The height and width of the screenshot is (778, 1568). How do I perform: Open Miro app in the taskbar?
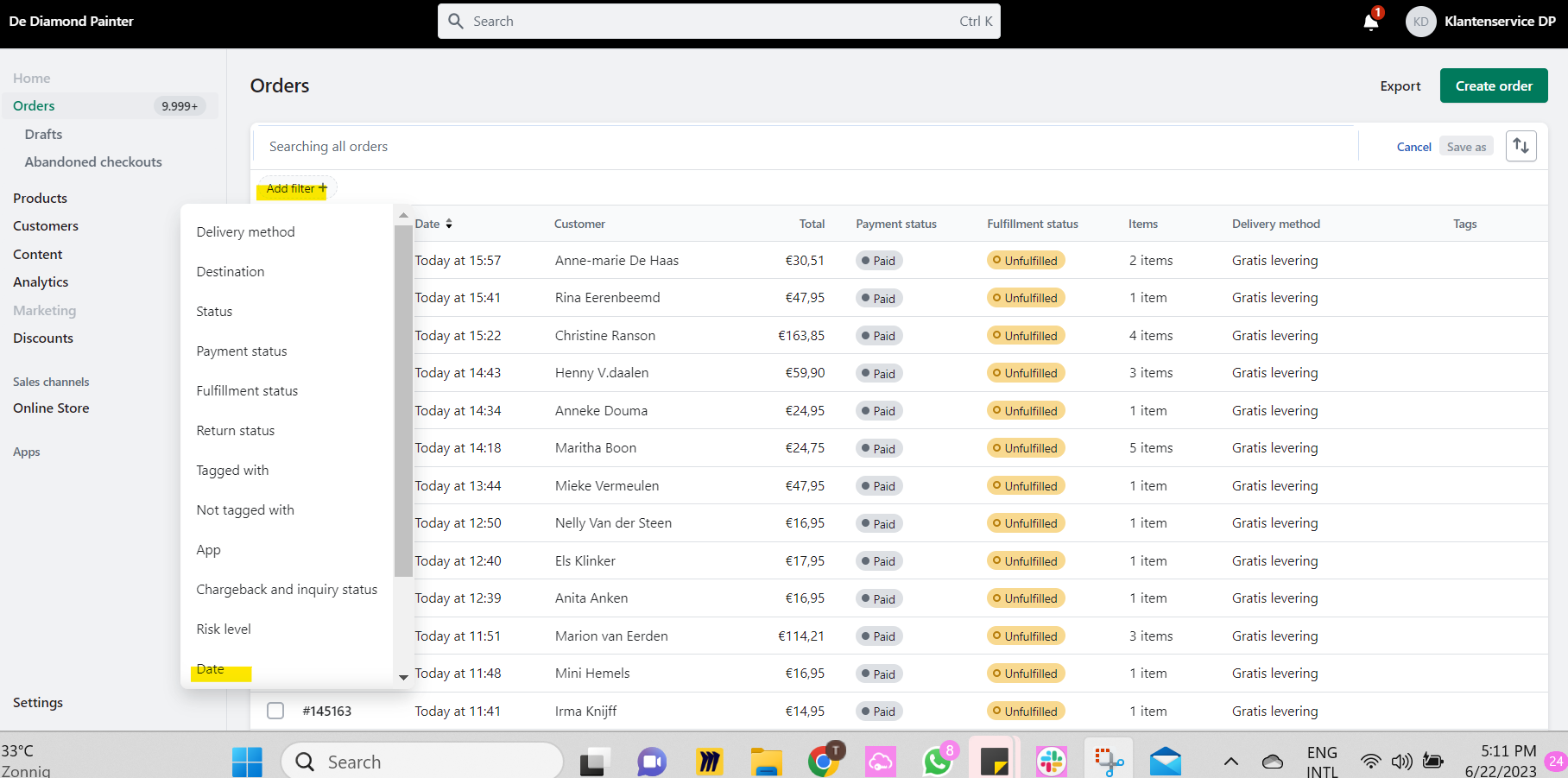709,762
